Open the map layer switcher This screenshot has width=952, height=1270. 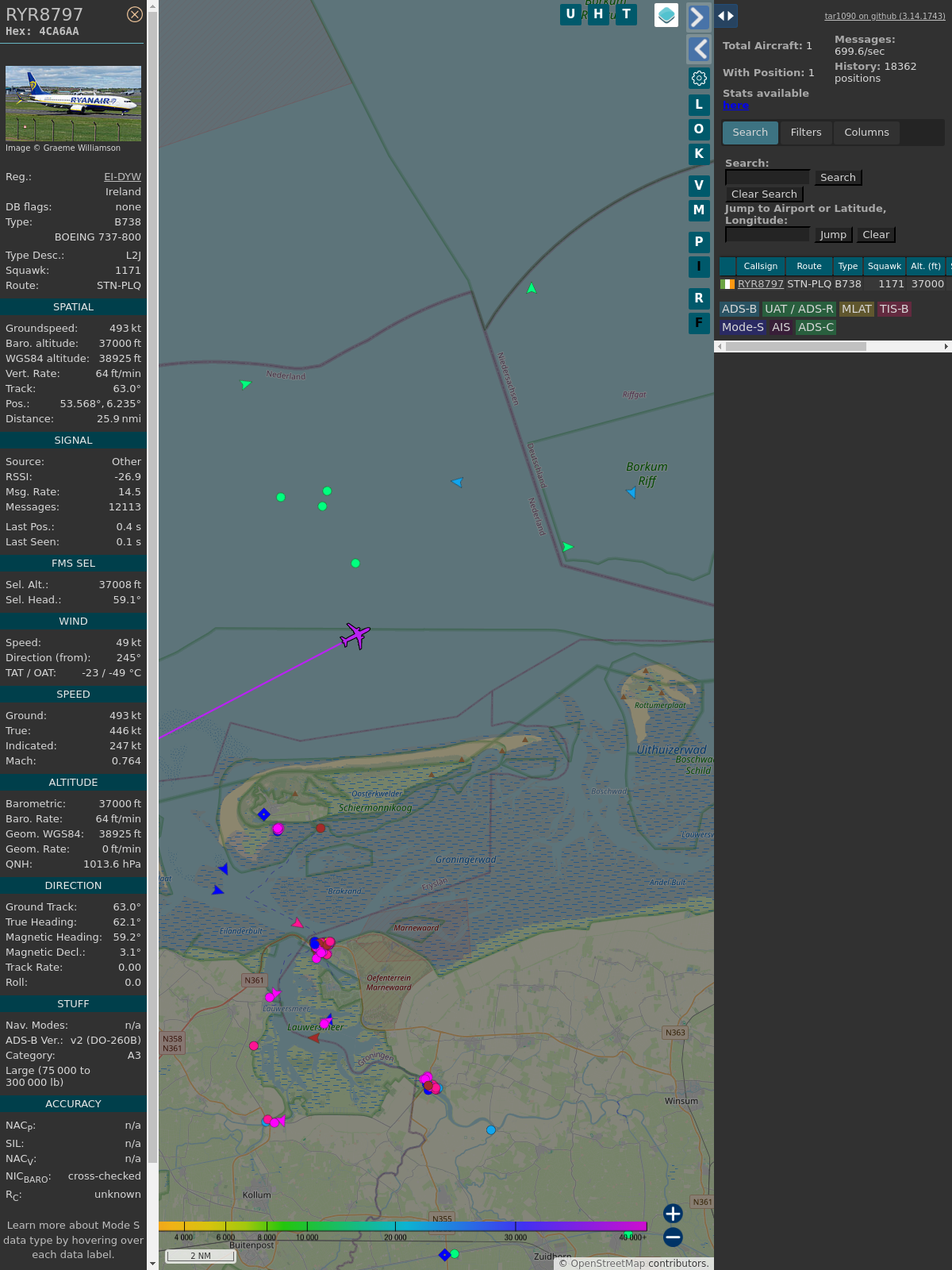point(666,15)
